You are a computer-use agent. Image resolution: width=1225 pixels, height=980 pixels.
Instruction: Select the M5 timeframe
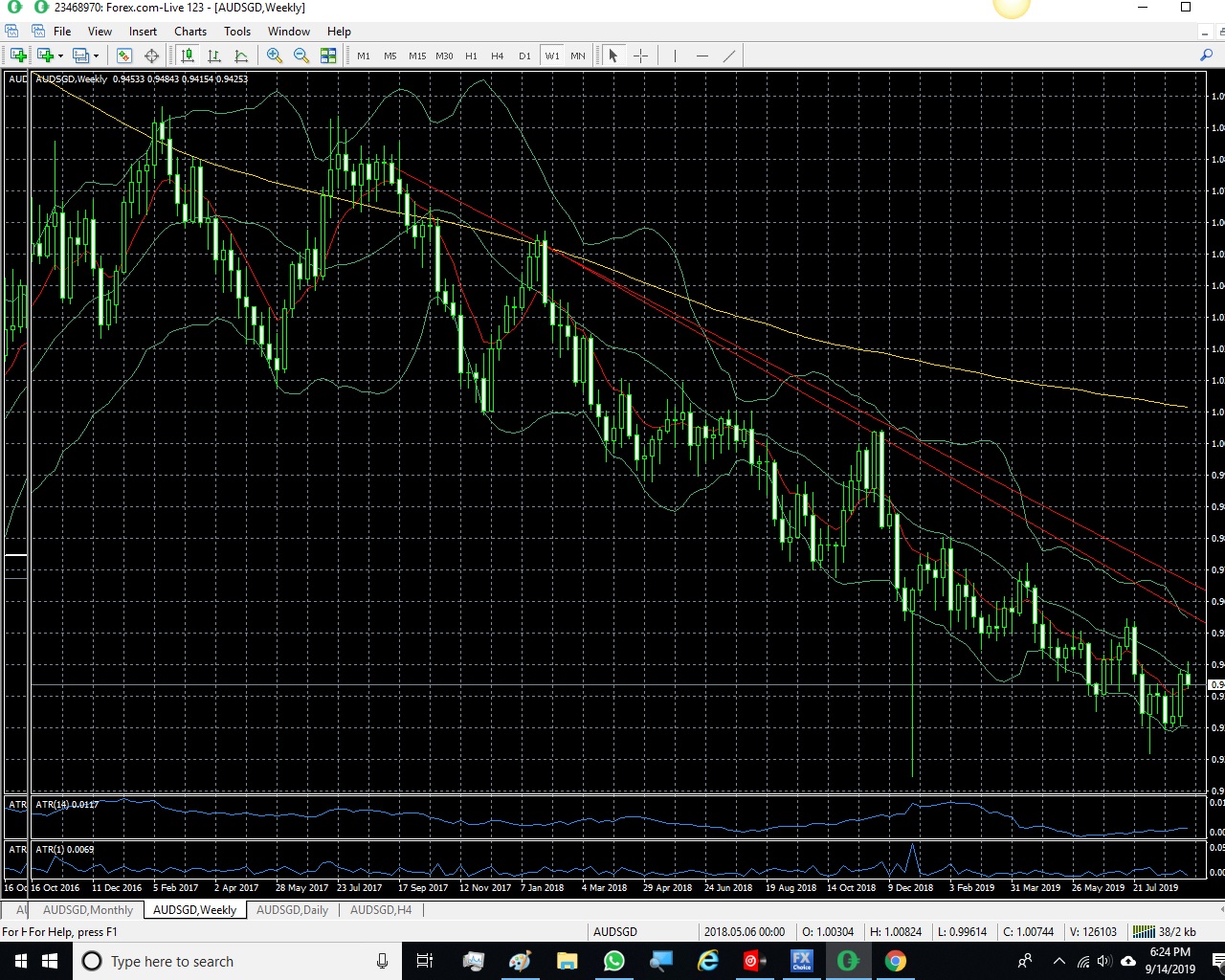[x=390, y=56]
